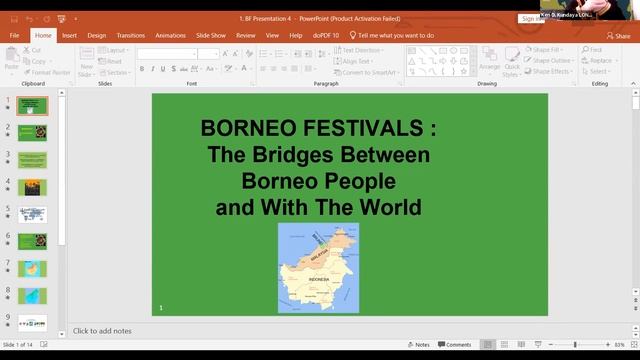Toggle text Shadow formatting

pos(173,69)
